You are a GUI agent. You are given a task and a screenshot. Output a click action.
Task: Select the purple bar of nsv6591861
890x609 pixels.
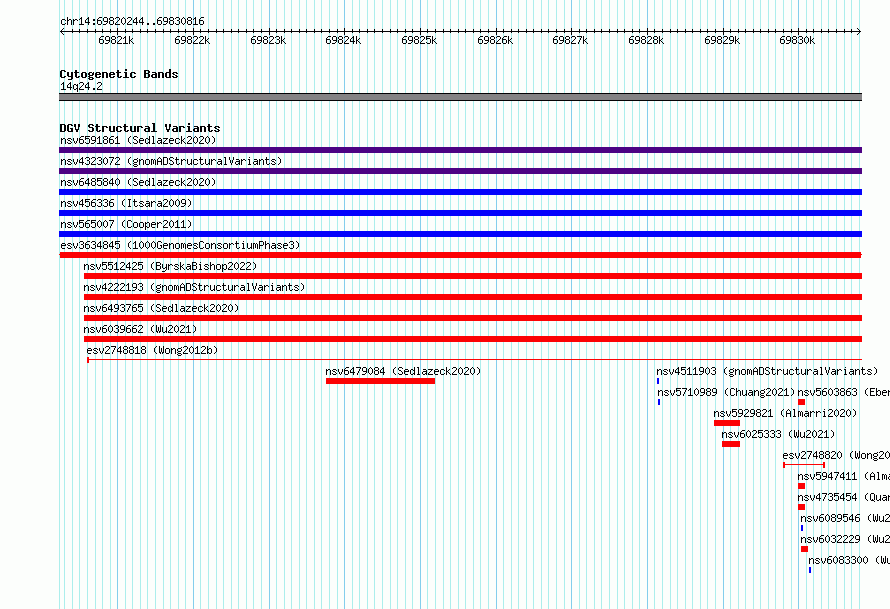(x=460, y=150)
